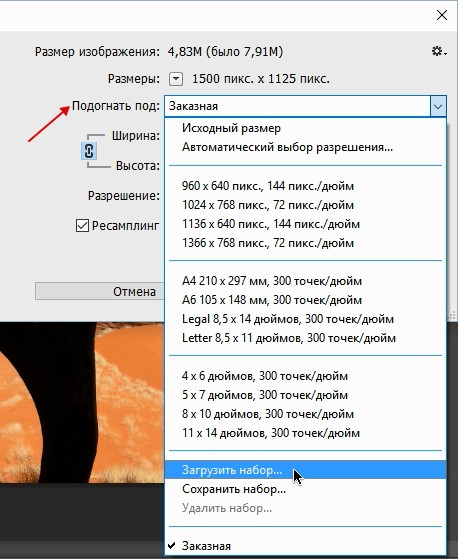Select the checked Заказная entry at bottom
Screen dimensions: 458x559
(305, 546)
